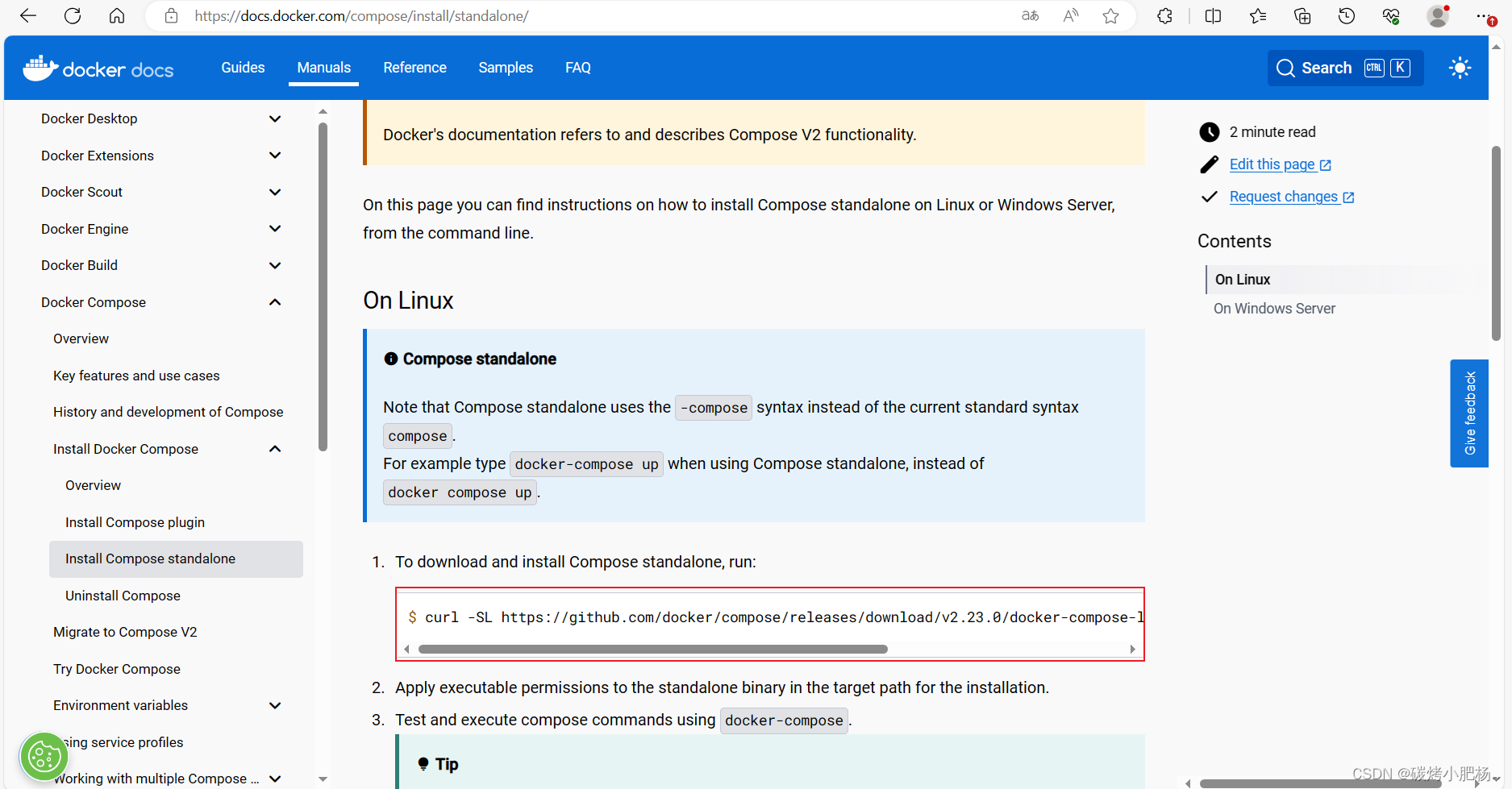The image size is (1512, 789).
Task: Open browser essentials heart icon
Action: 1391,16
